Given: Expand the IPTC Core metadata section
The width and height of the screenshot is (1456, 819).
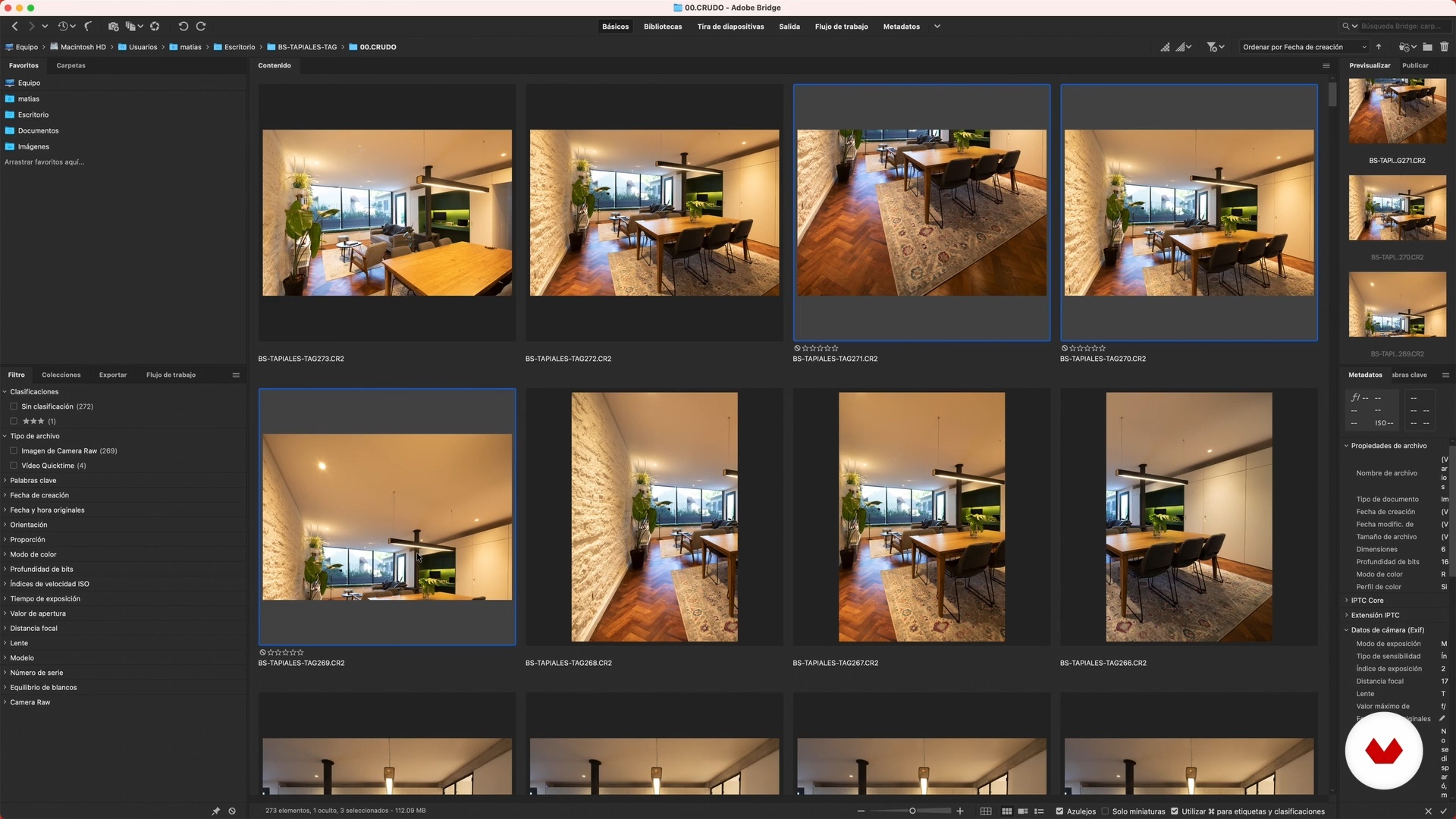Looking at the screenshot, I should (x=1347, y=601).
